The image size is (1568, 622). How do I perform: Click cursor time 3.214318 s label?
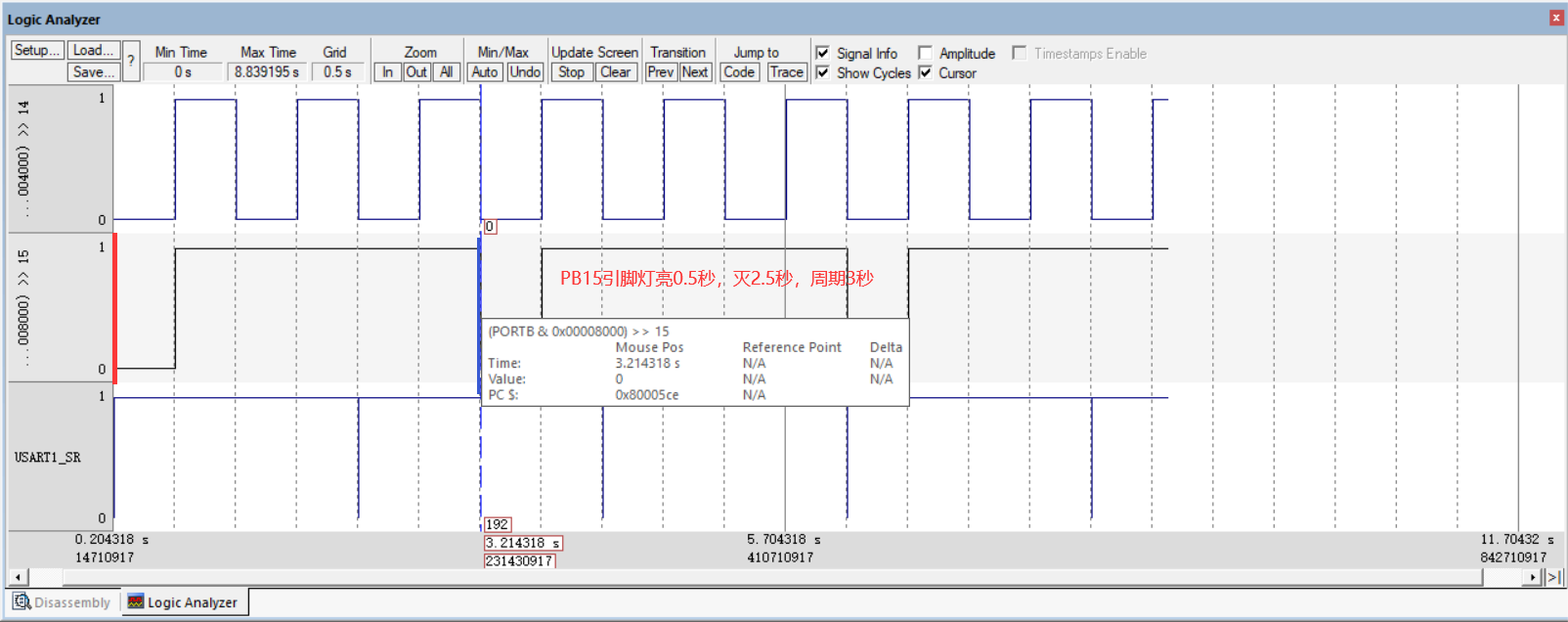coord(523,543)
